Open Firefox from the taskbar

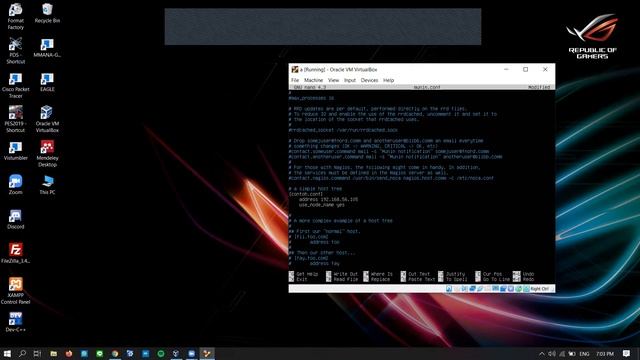[x=69, y=353]
